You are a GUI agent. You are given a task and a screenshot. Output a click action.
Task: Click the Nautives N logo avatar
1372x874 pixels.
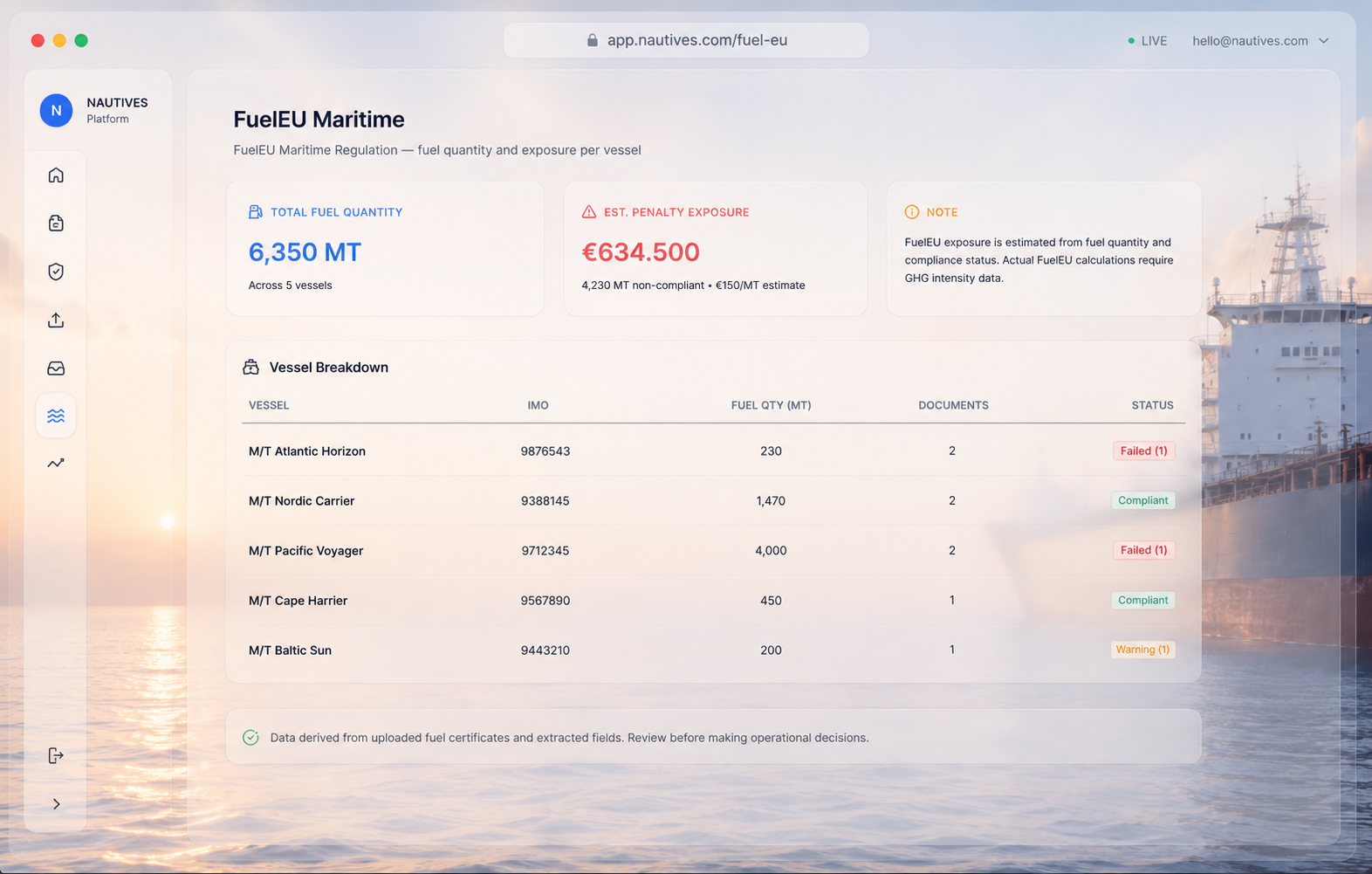[x=56, y=110]
